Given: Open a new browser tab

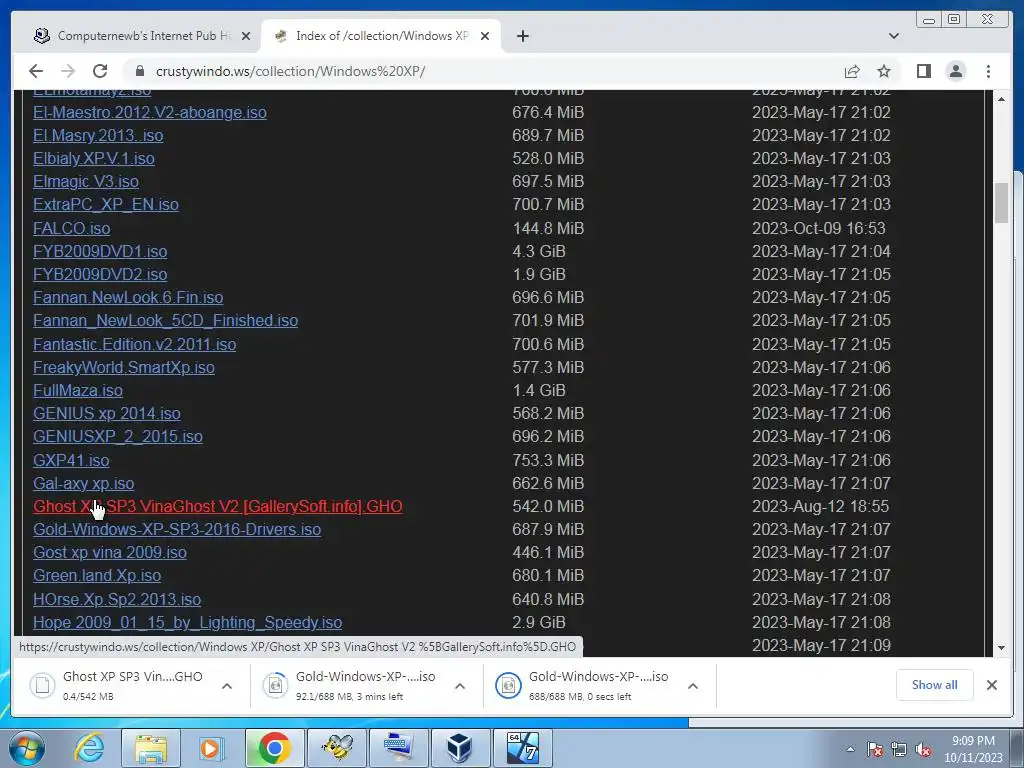Looking at the screenshot, I should [522, 36].
